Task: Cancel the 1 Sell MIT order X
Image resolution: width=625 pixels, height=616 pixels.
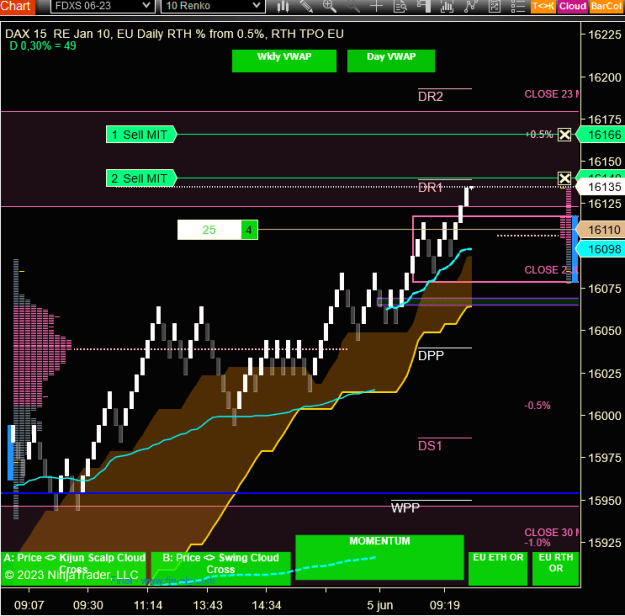Action: point(564,134)
